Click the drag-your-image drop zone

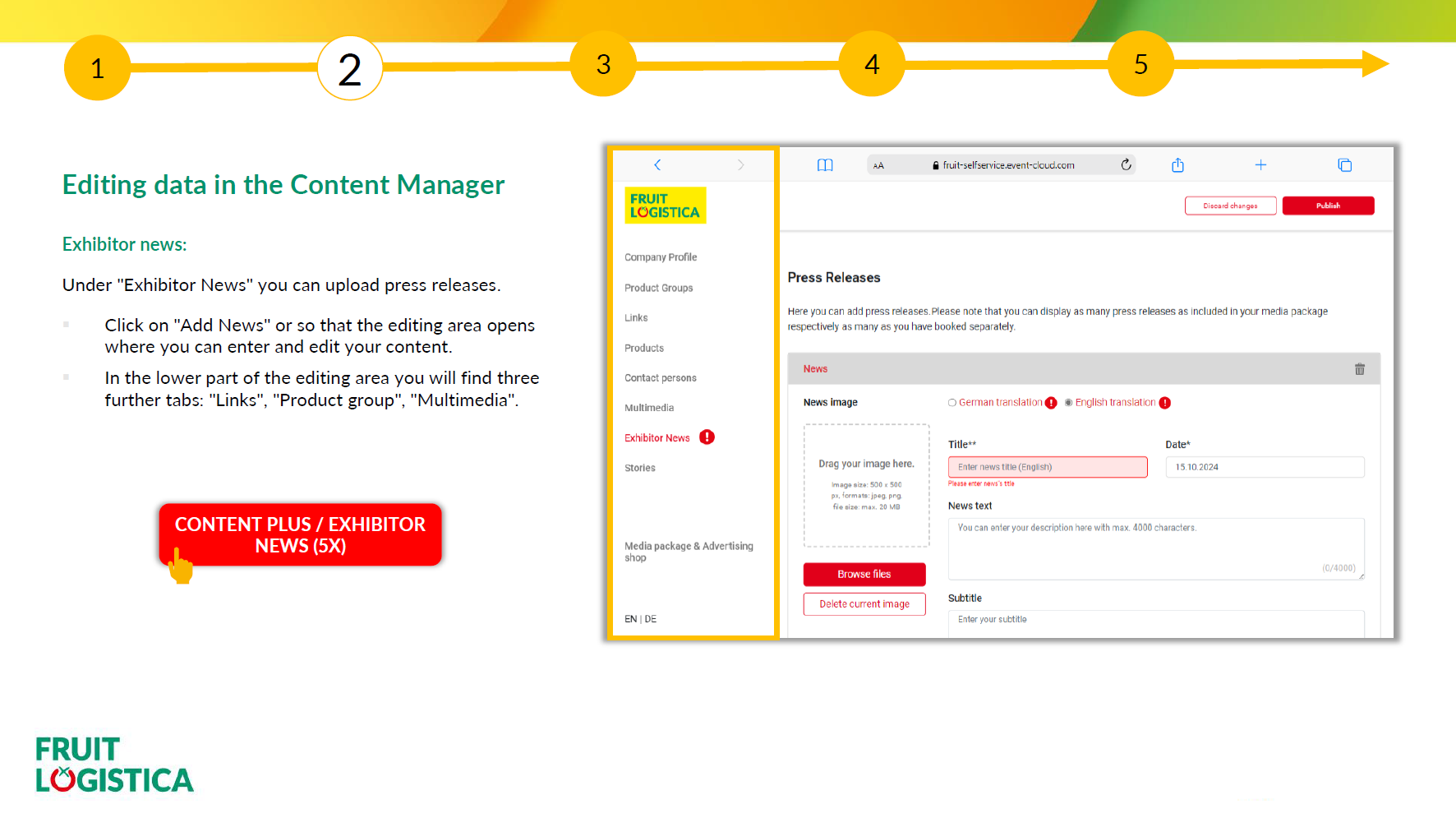pos(867,485)
